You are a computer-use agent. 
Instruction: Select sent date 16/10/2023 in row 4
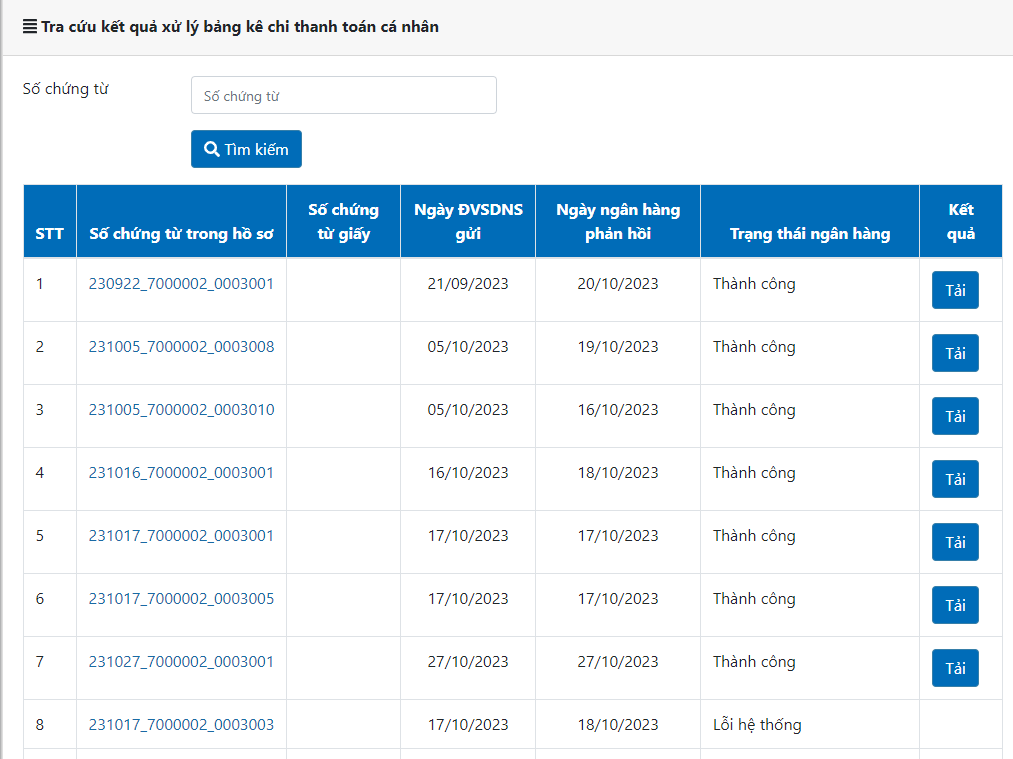click(468, 473)
